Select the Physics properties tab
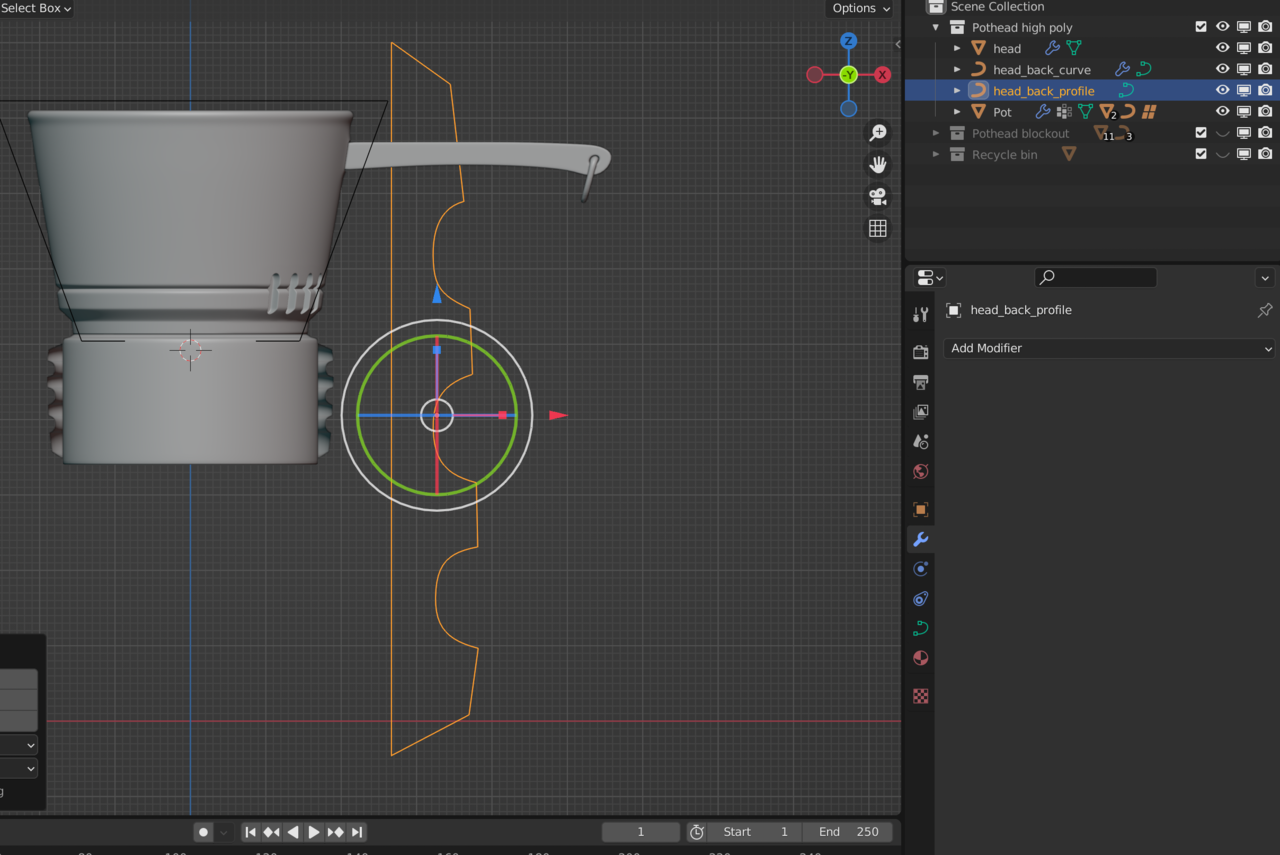 (920, 599)
